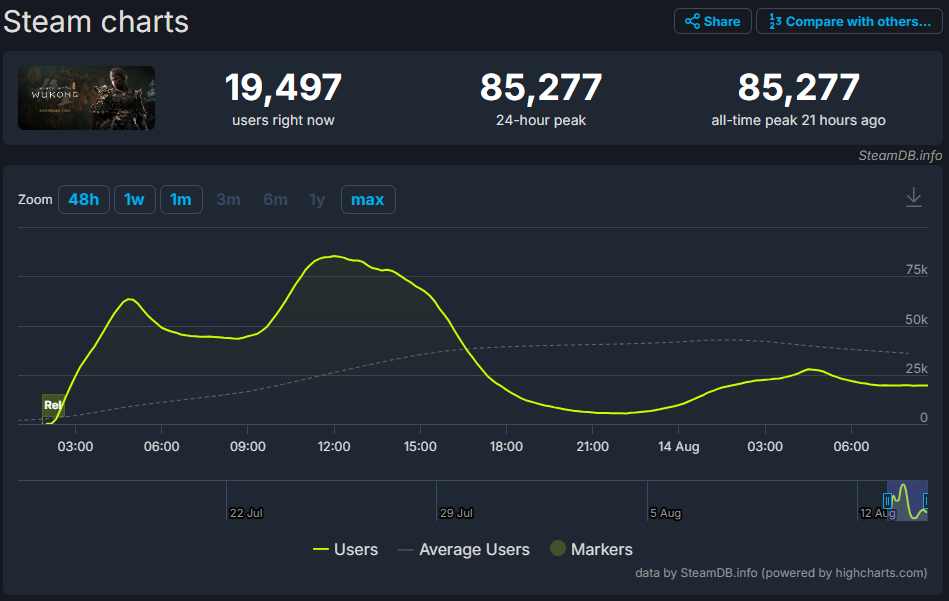Click the navigator at 5 Aug
This screenshot has width=949, height=601.
point(665,513)
